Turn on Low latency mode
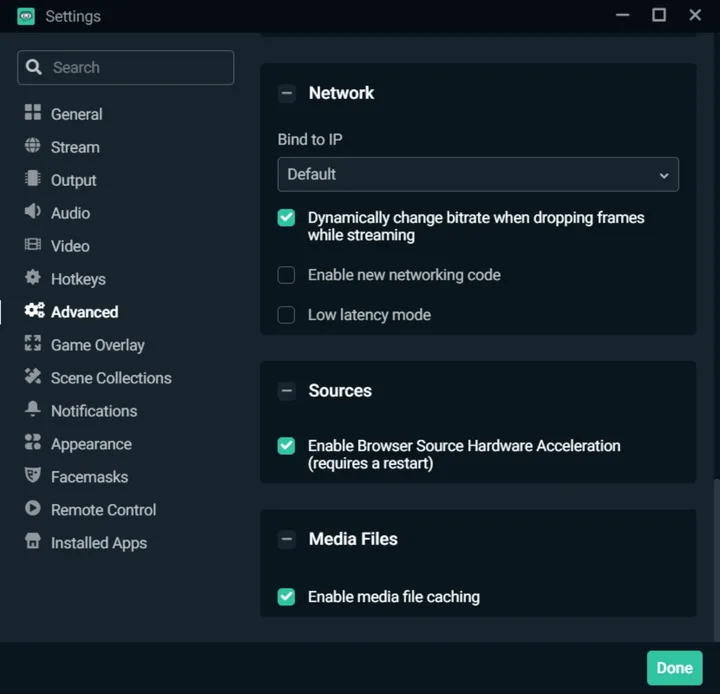Screen dimensions: 720x694 [x=286, y=315]
